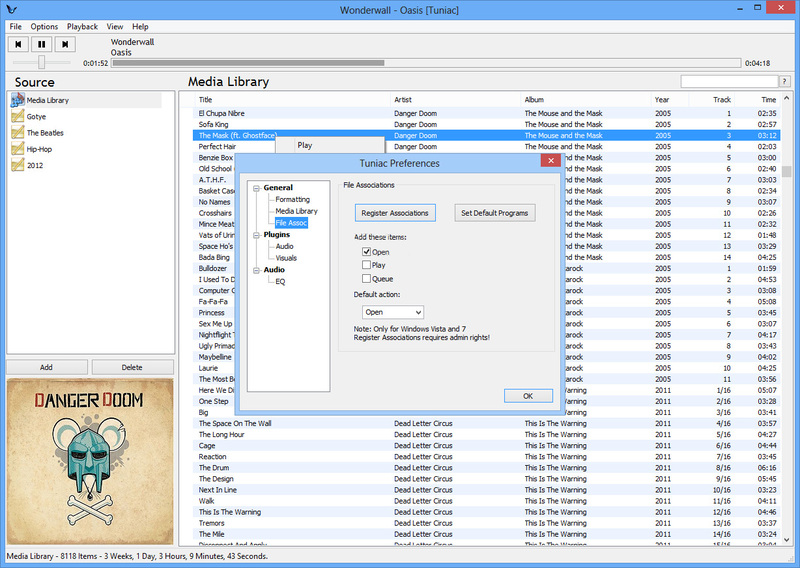Select the Media Library source icon

tap(18, 100)
